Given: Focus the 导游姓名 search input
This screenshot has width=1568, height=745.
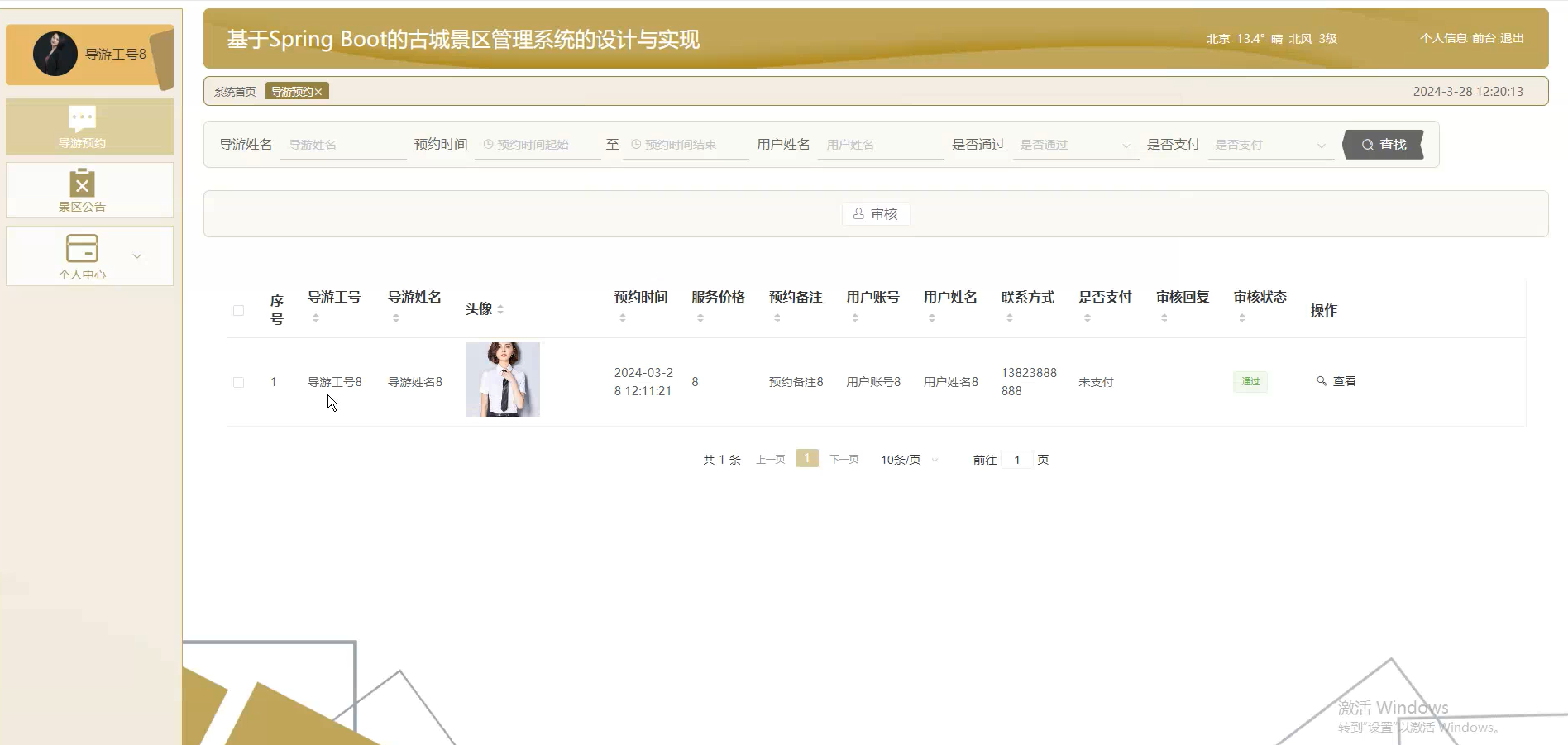Looking at the screenshot, I should coord(343,145).
